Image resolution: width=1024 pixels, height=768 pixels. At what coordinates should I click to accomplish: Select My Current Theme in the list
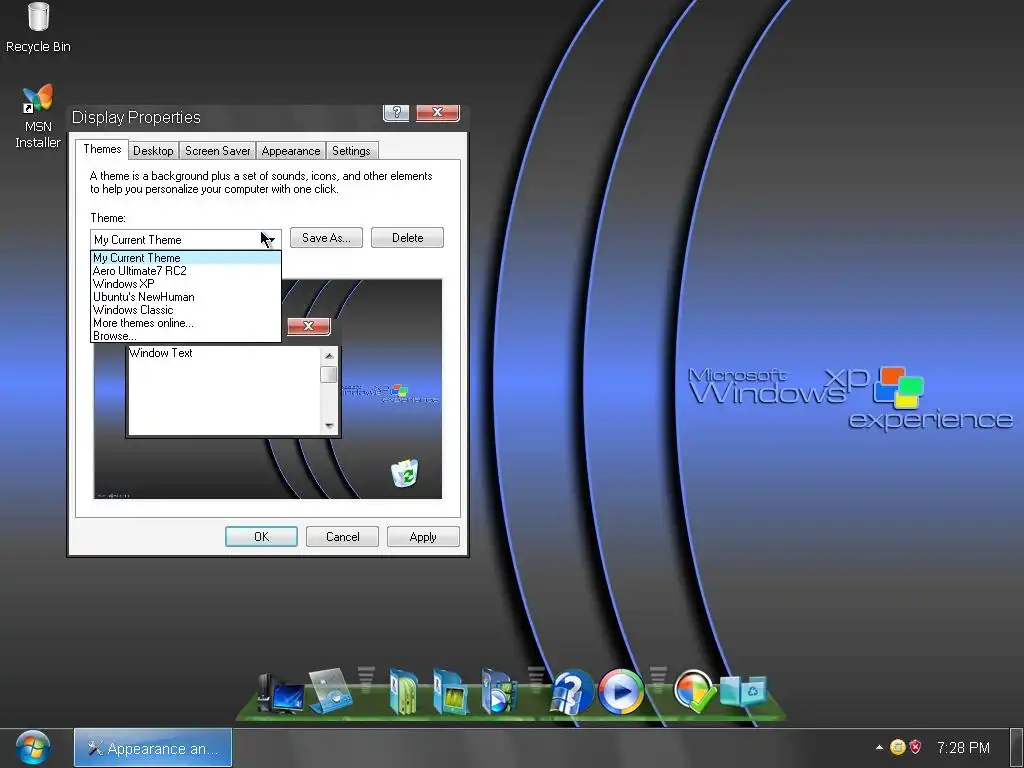(x=185, y=258)
